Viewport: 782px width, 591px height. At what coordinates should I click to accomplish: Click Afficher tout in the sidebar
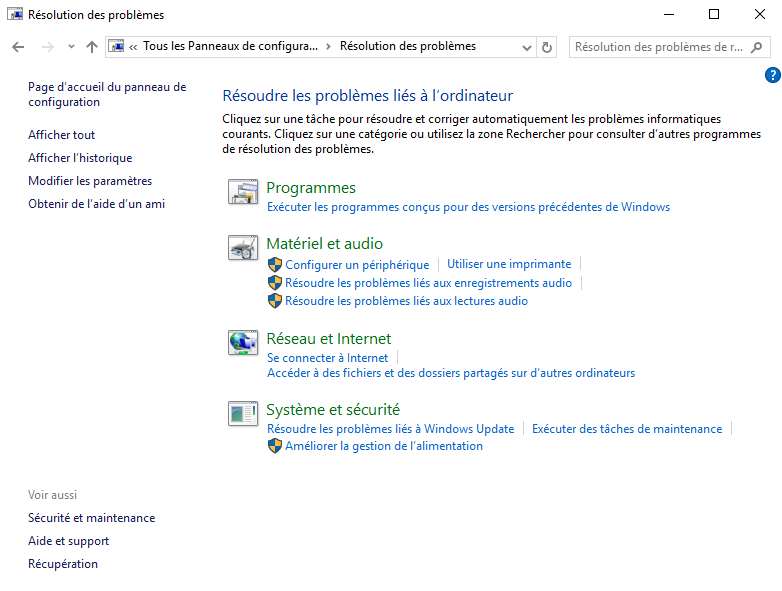tap(61, 135)
